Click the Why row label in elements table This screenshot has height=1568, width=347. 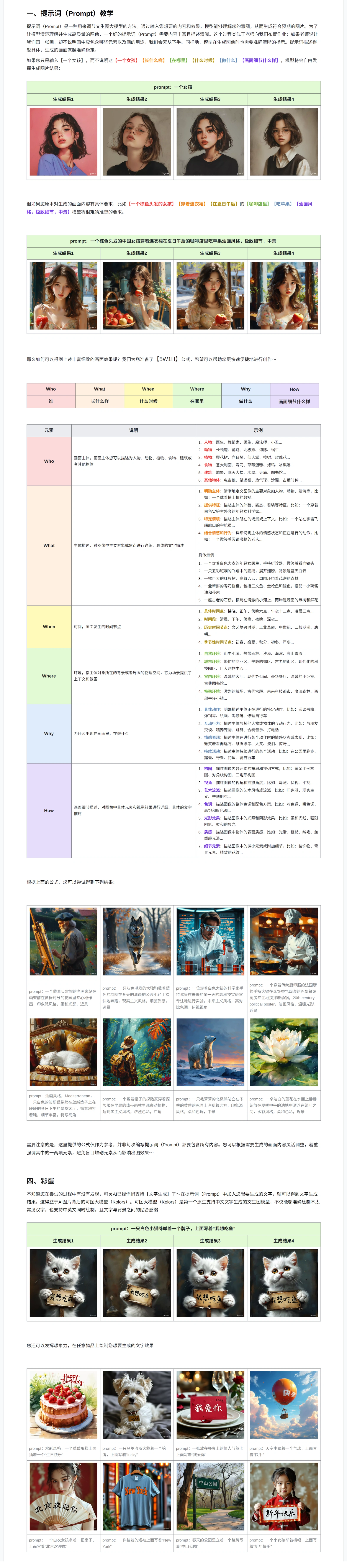[x=49, y=733]
